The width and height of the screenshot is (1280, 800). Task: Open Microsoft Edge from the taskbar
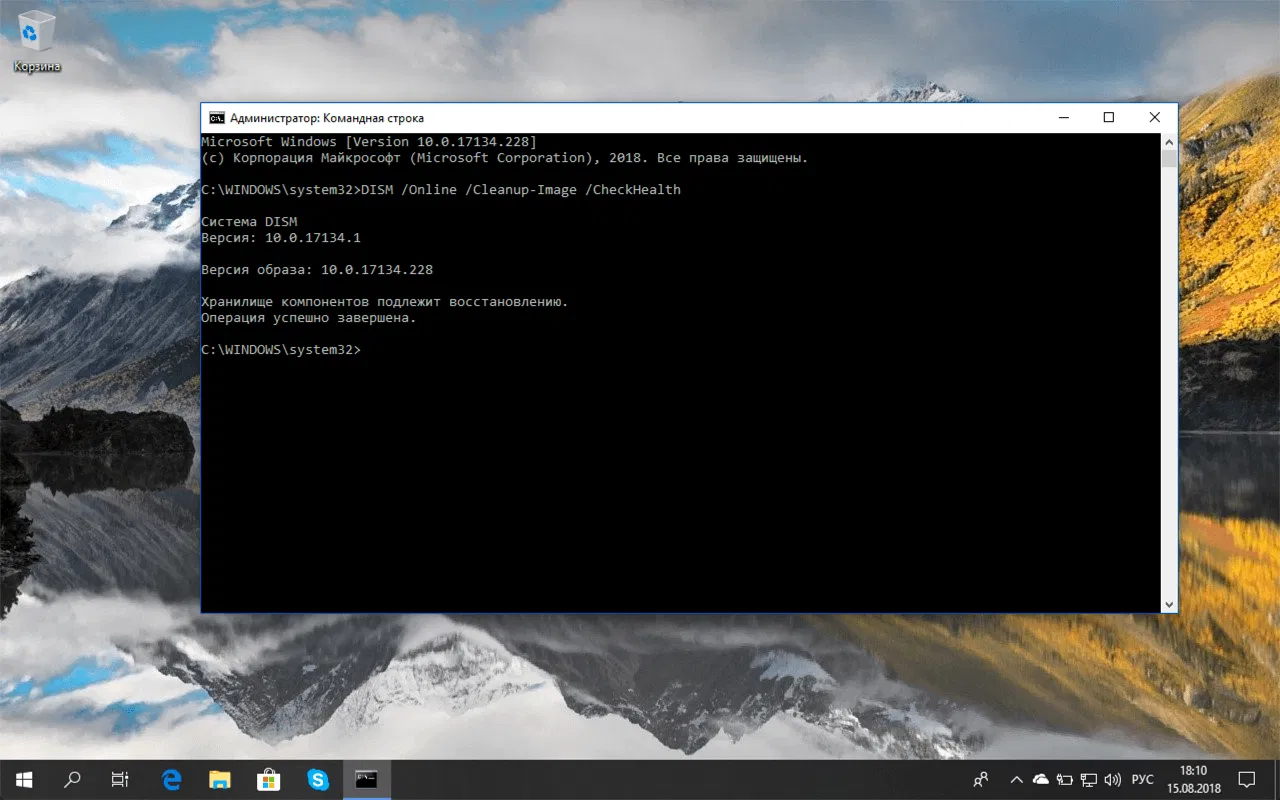pos(170,779)
